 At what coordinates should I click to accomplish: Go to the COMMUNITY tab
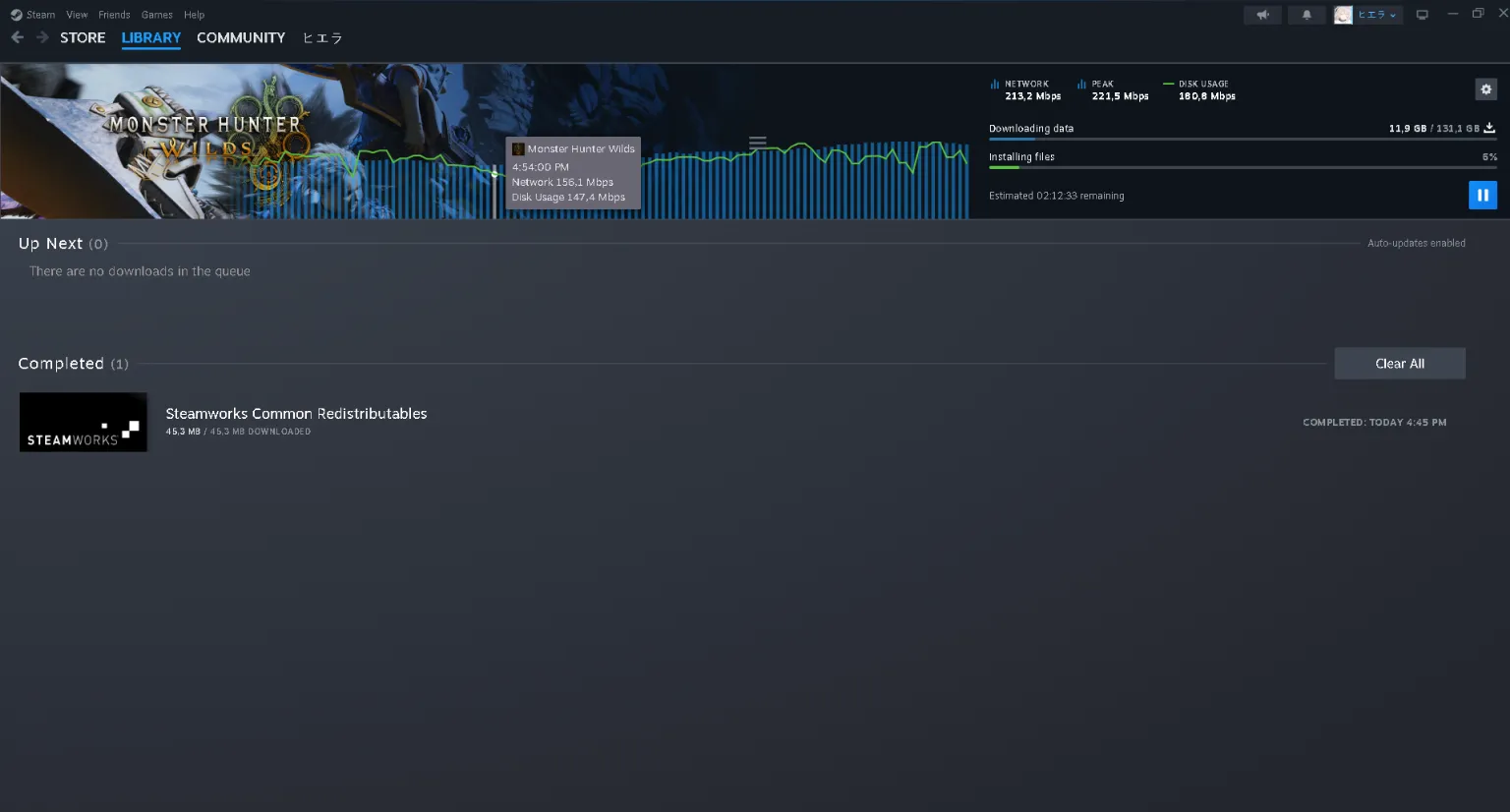[x=241, y=37]
